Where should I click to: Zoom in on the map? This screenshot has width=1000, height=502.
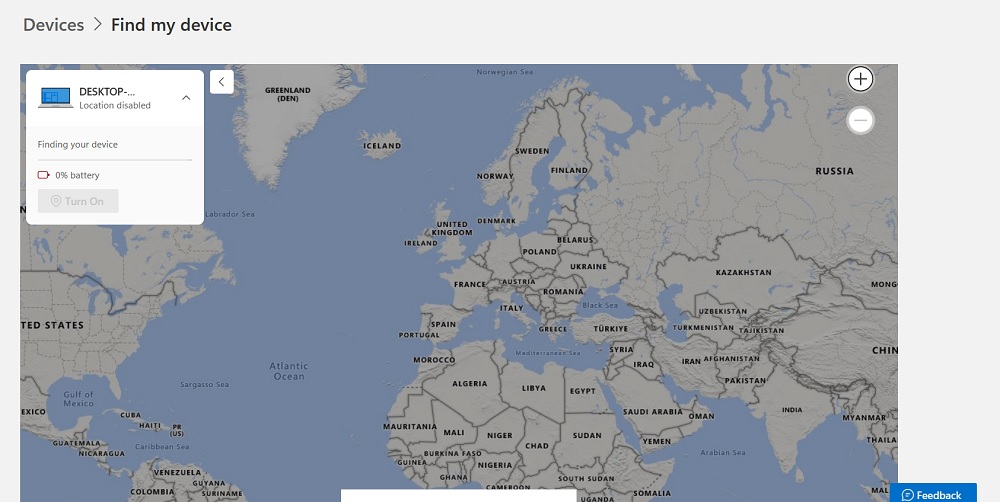(x=860, y=79)
